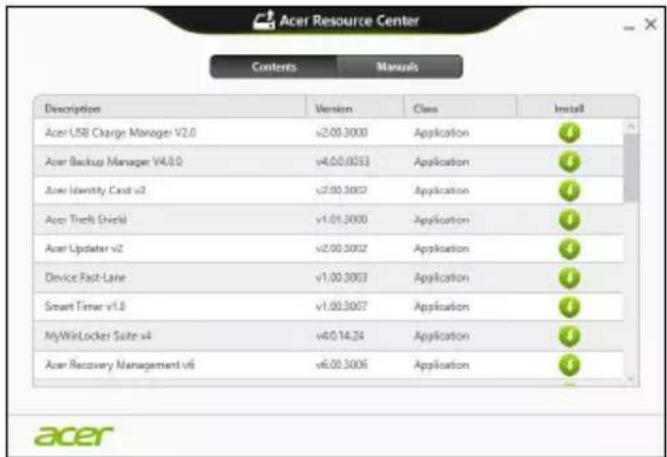Install Acer Backup Manager V4.0.0
The height and width of the screenshot is (457, 667).
point(569,162)
